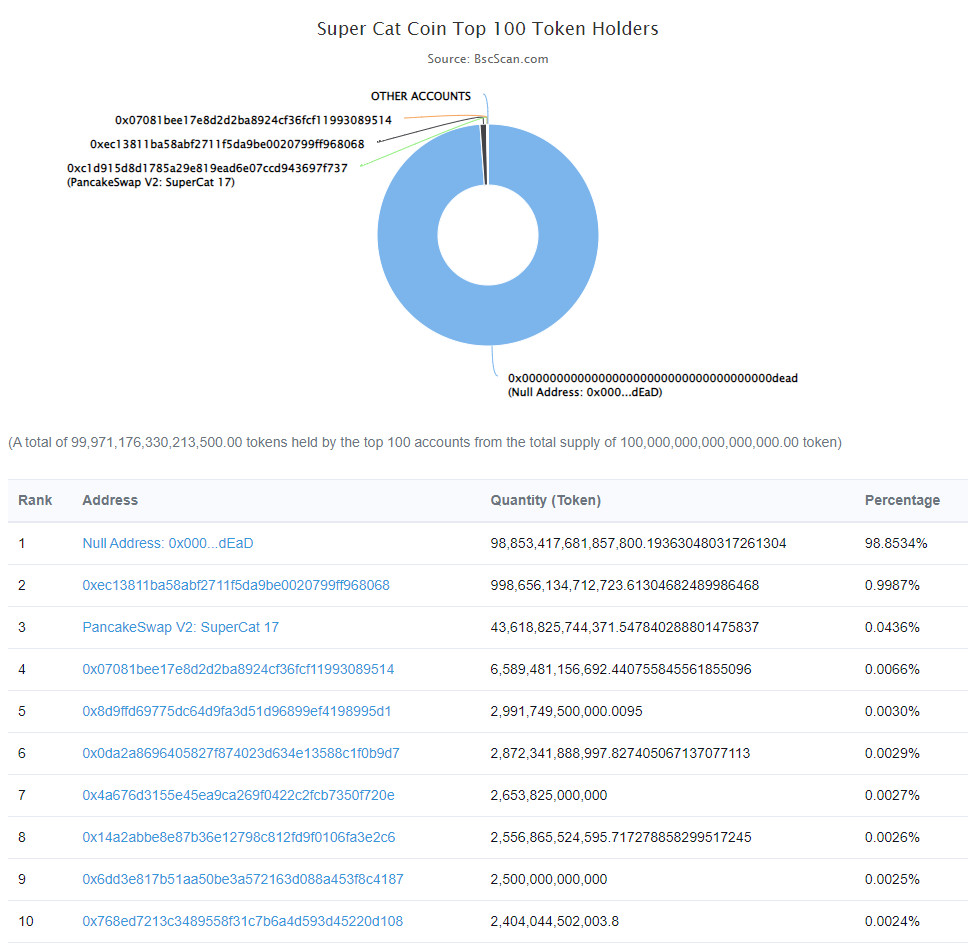
Task: Select quantity 2,872,341,888,997.827405067137077113
Action: tap(620, 753)
